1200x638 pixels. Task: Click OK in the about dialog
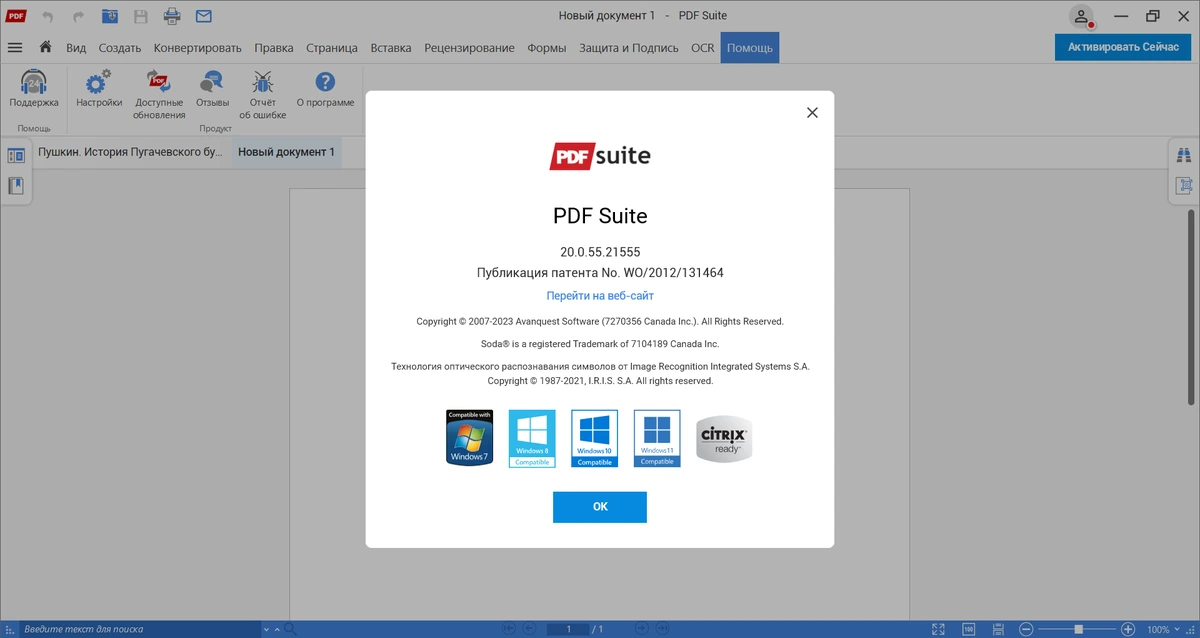[x=600, y=507]
